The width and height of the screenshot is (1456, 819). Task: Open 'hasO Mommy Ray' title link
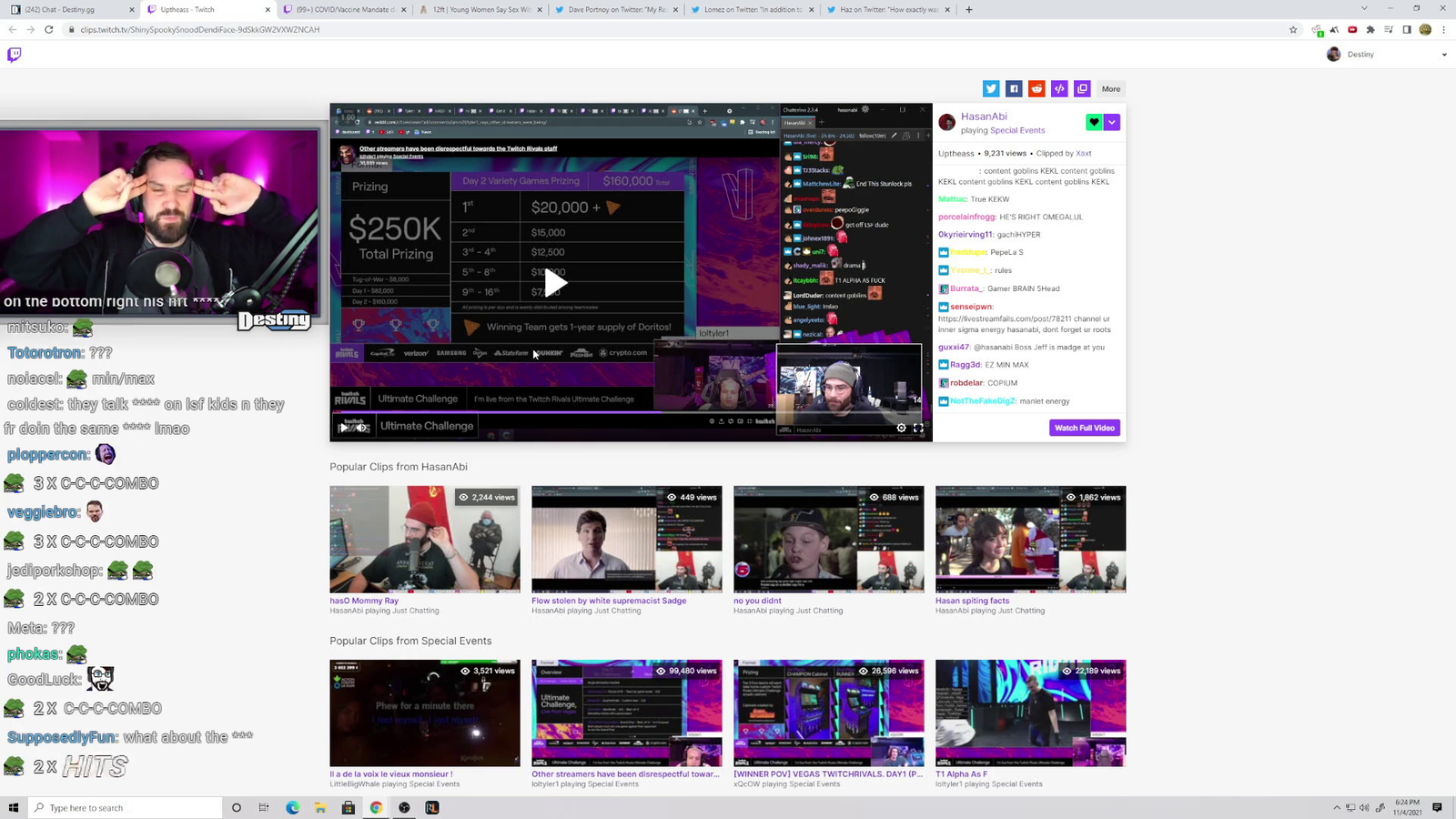click(364, 601)
